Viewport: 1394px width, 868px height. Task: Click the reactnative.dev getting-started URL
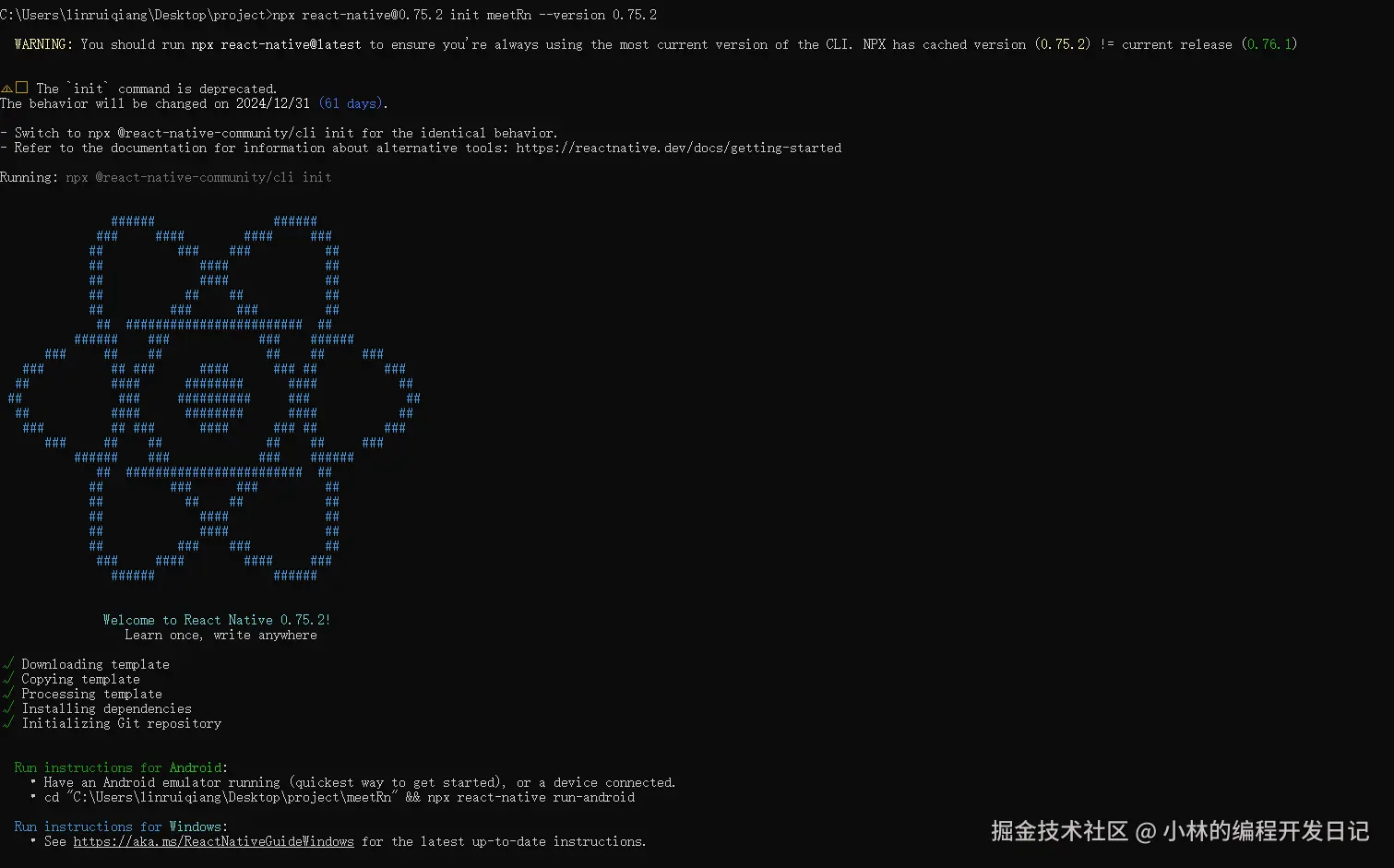[x=679, y=148]
